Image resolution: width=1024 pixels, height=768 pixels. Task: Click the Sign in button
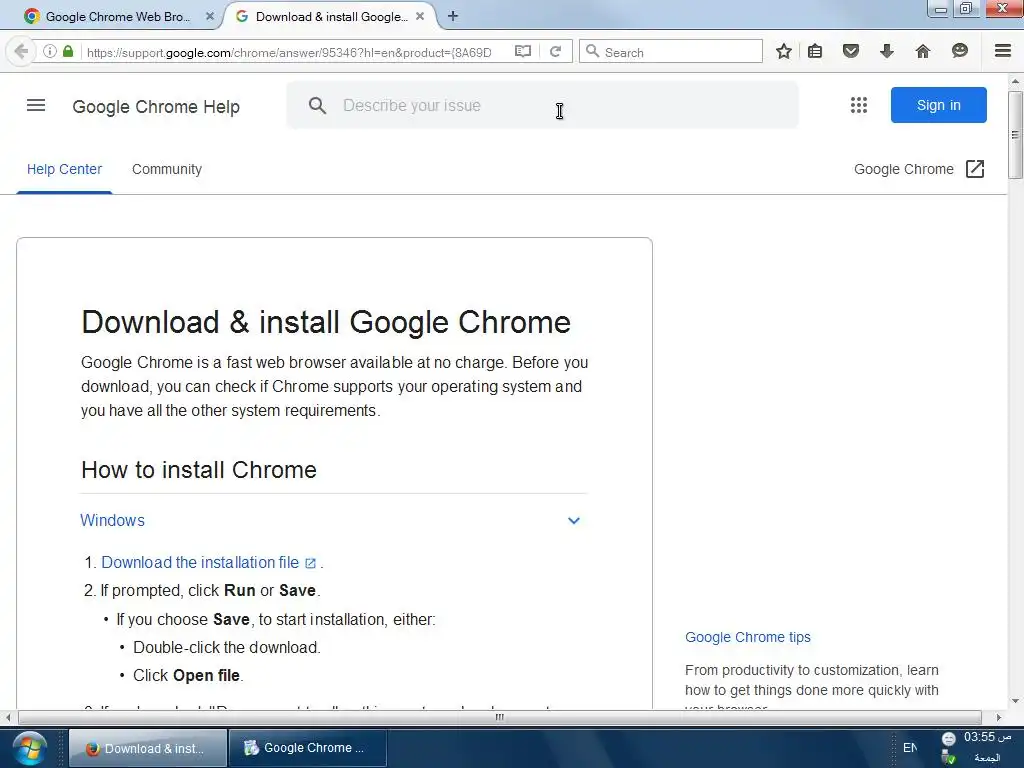pyautogui.click(x=938, y=105)
